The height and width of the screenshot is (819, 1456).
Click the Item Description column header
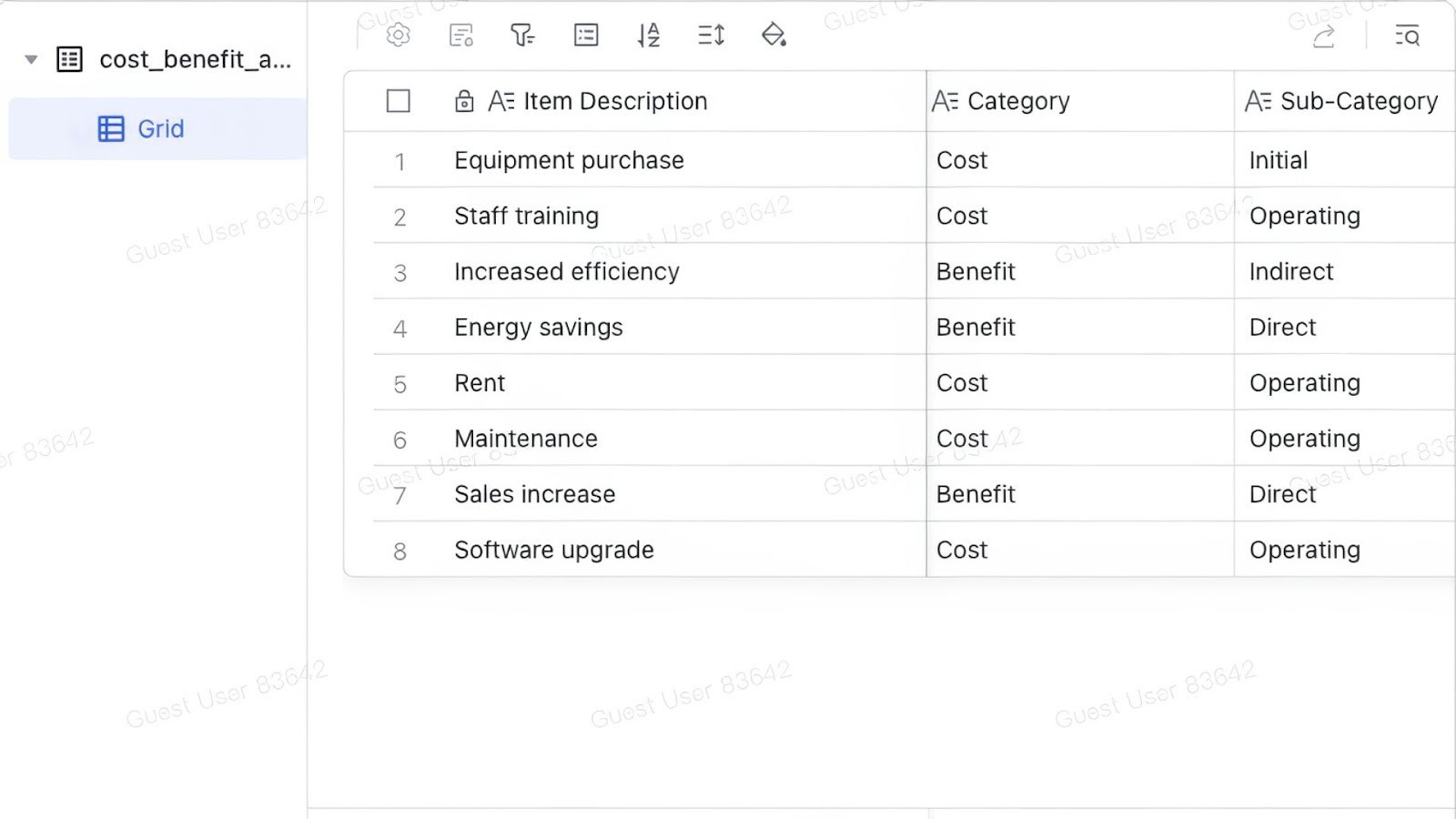(614, 101)
